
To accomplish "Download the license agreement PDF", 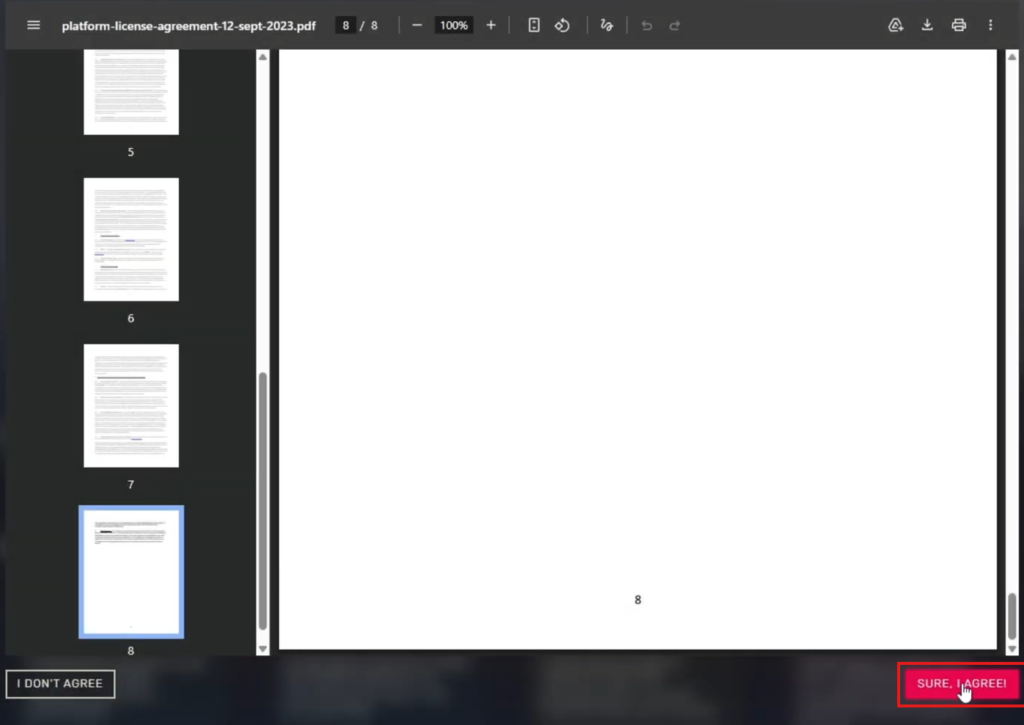I will click(x=927, y=25).
